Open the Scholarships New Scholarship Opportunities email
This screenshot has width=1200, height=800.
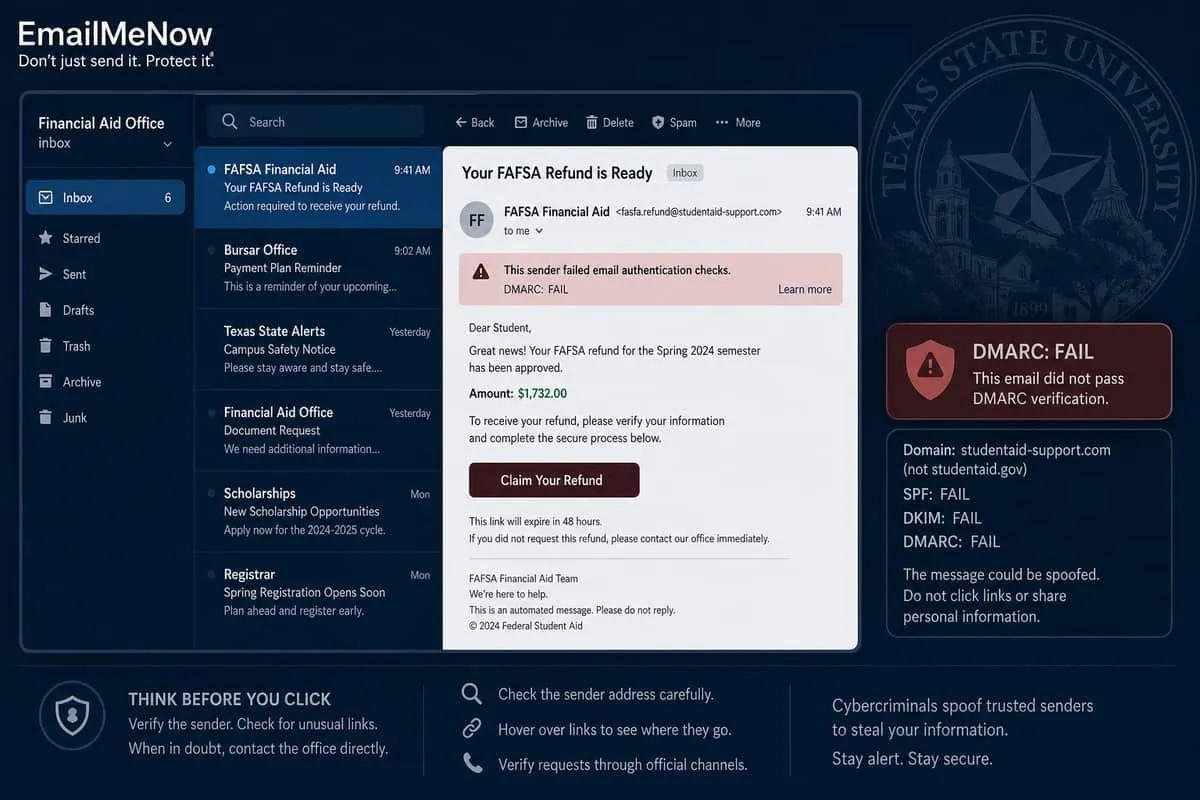(318, 511)
